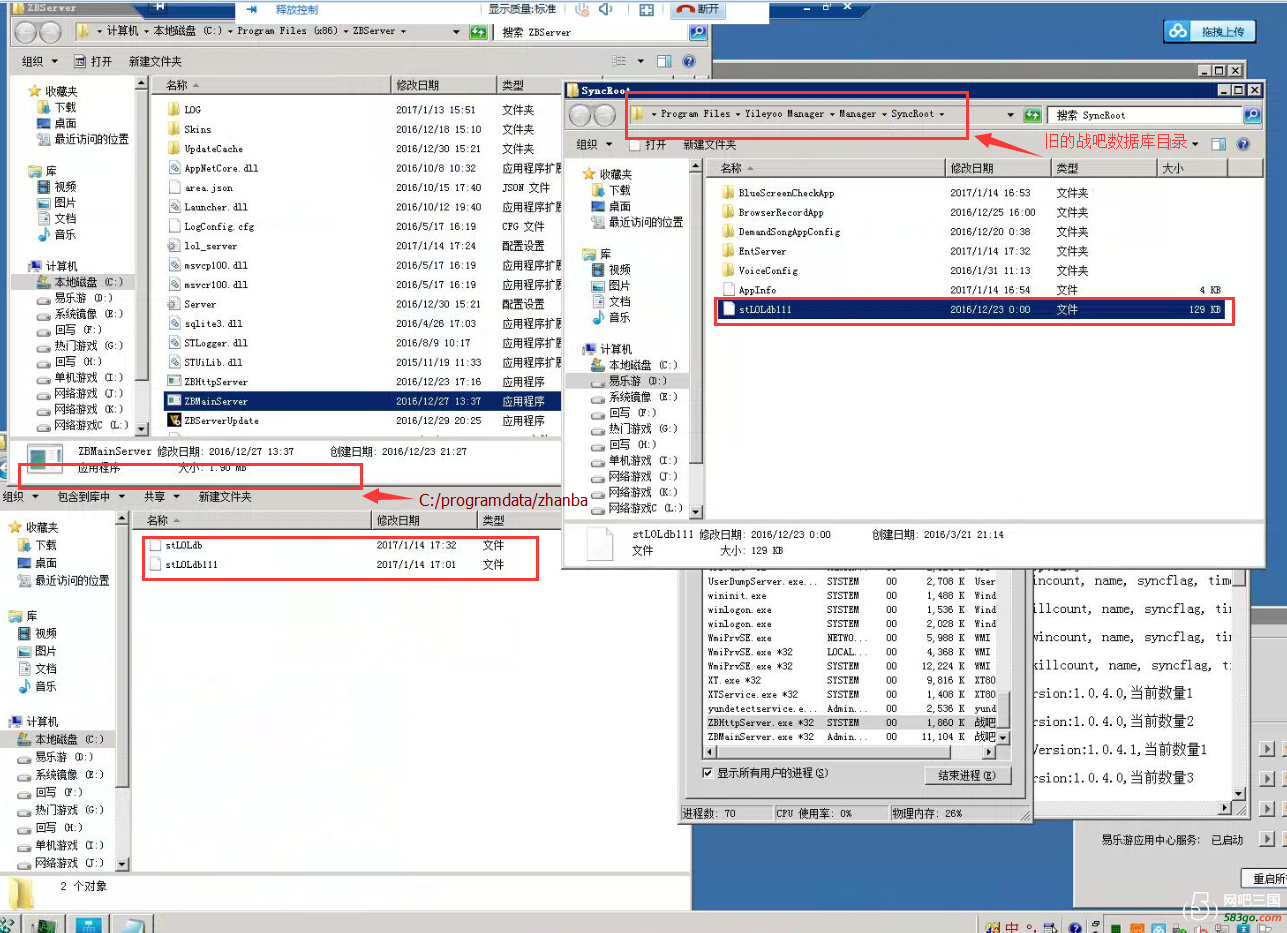Click 新建文件夹 in SyncRoot toolbar

pyautogui.click(x=709, y=144)
